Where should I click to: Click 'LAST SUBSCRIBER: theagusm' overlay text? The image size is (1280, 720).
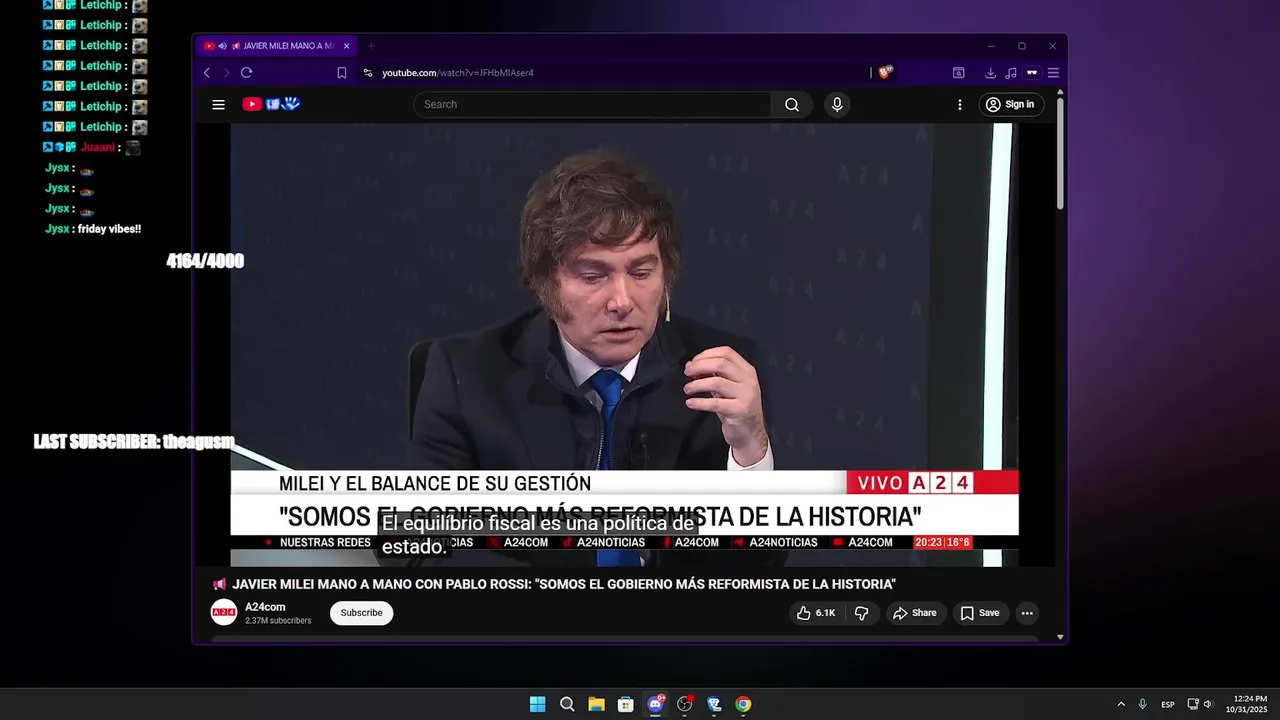[x=134, y=442]
